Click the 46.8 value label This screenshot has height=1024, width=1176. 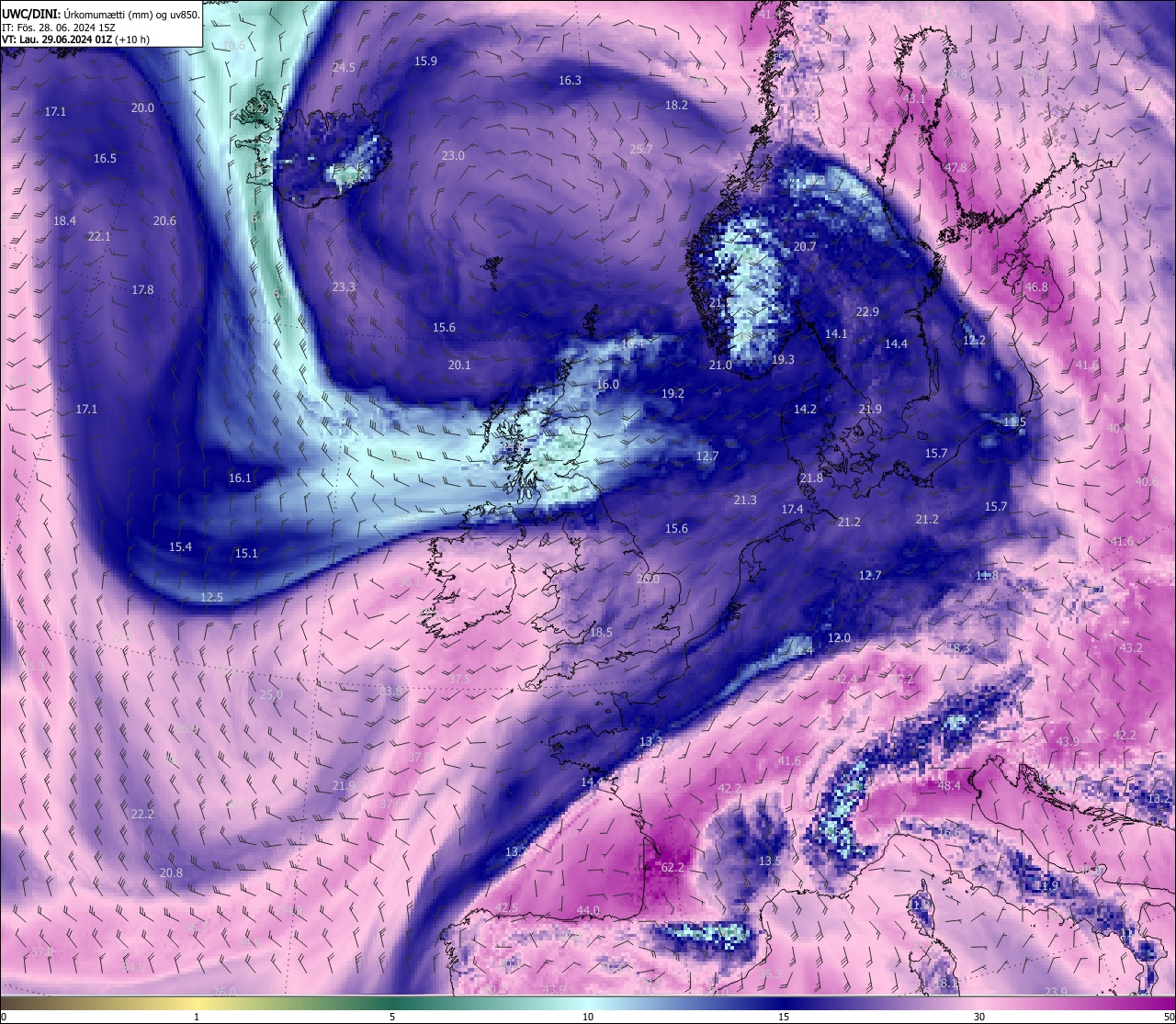[x=1036, y=287]
